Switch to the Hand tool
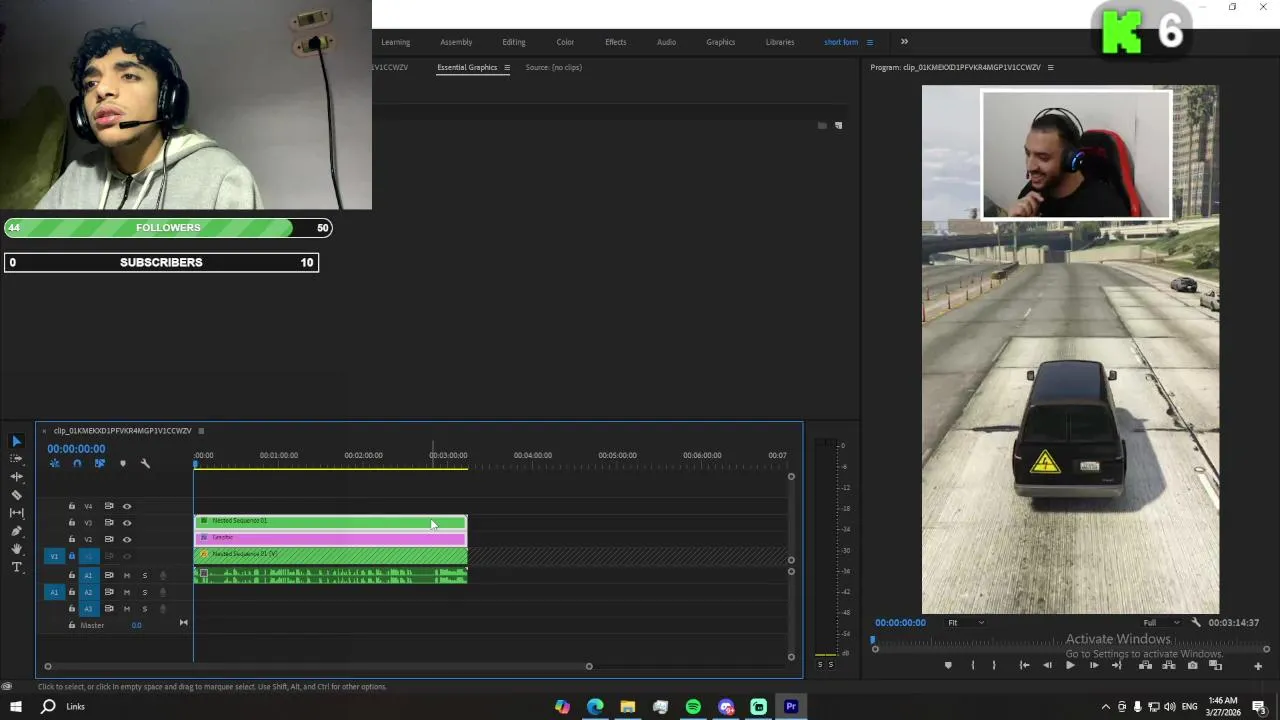1280x720 pixels. click(16, 549)
